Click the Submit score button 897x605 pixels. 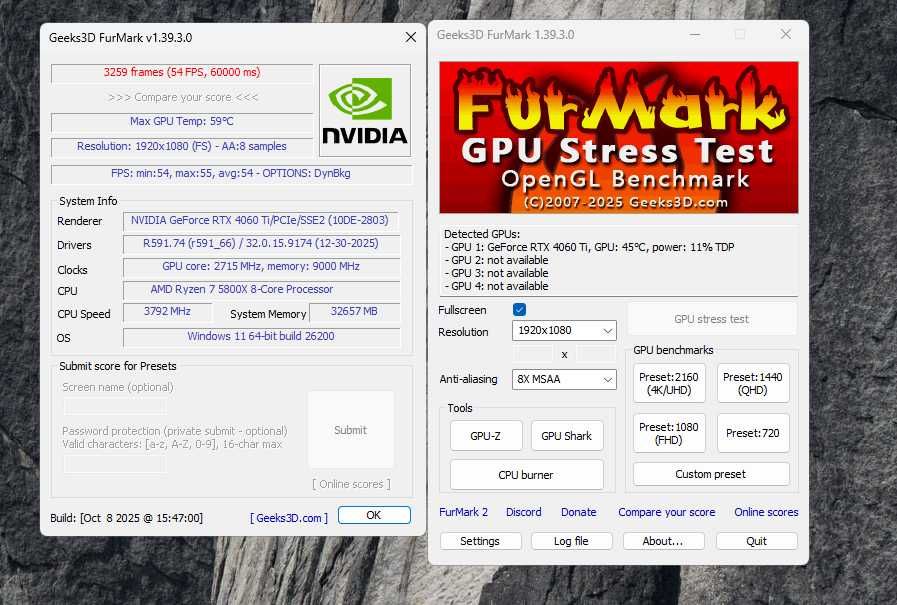[351, 430]
